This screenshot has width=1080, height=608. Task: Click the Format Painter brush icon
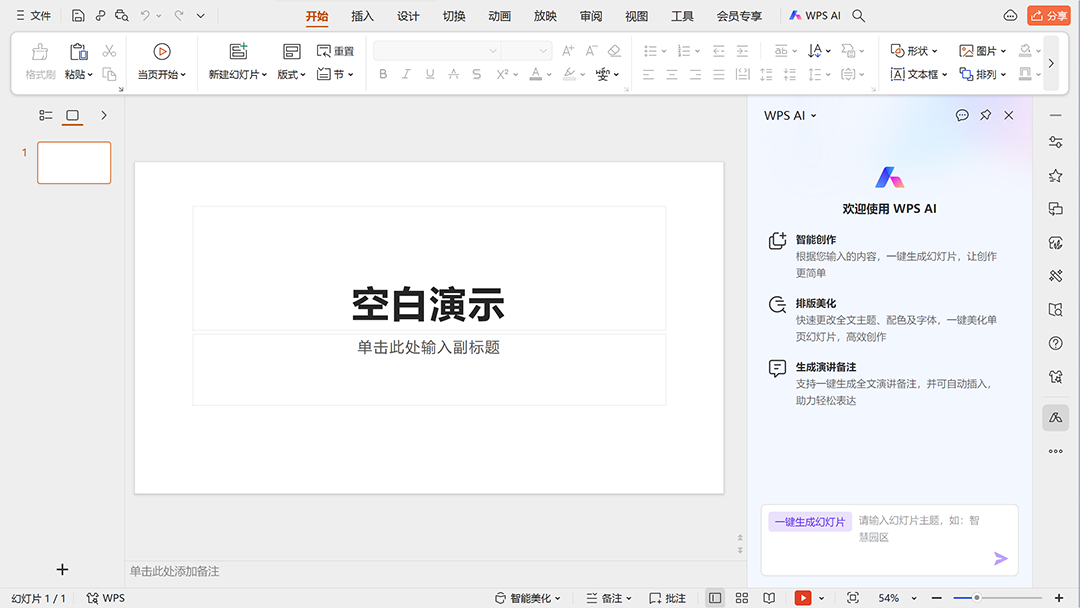point(40,52)
